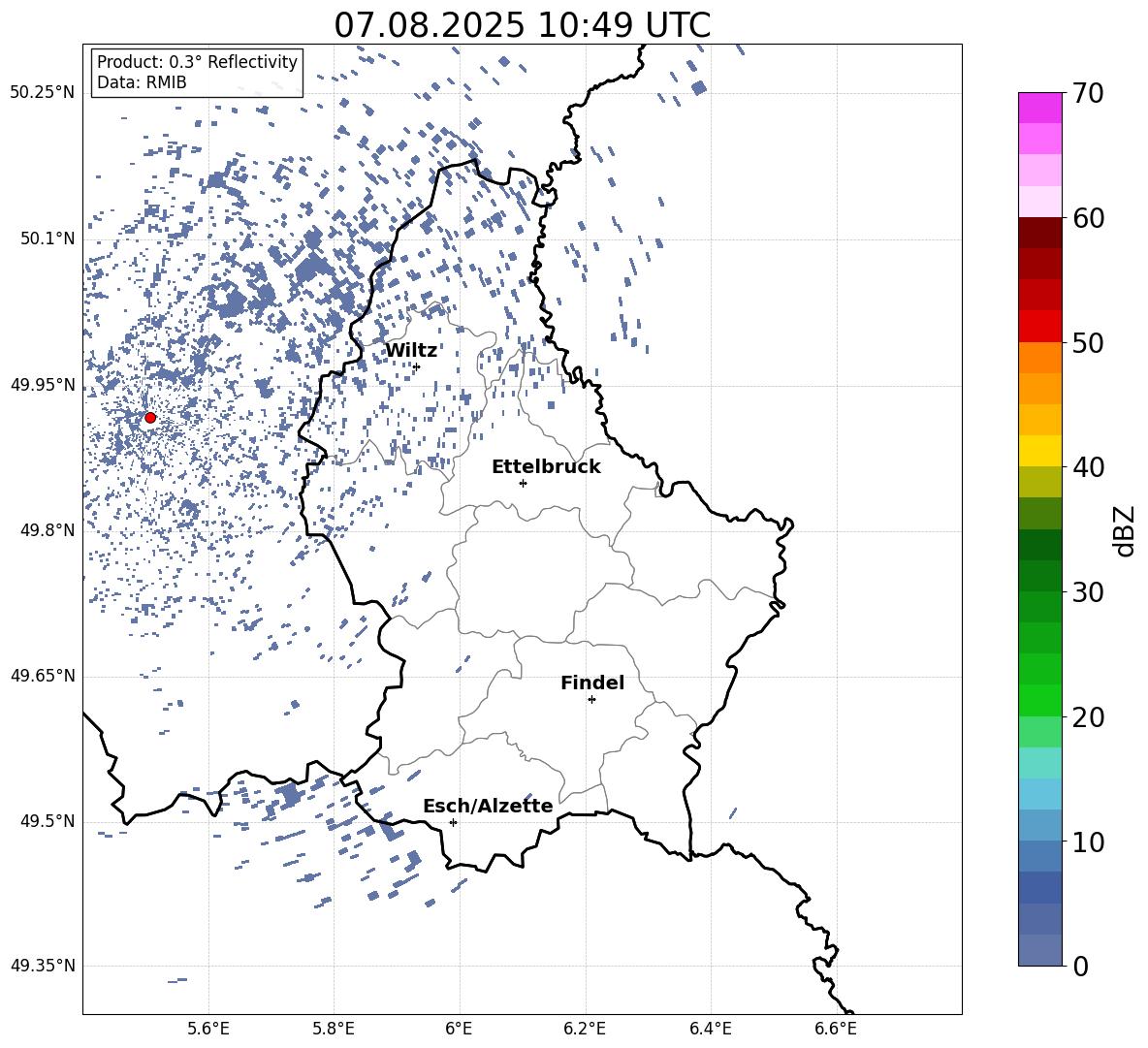The height and width of the screenshot is (1048, 1148).
Task: Click the colorbar tick label 40
Action: pos(1088,467)
